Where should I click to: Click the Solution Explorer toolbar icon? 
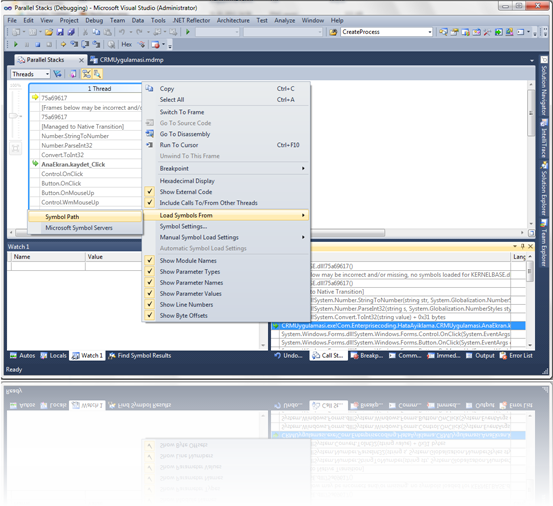(443, 32)
